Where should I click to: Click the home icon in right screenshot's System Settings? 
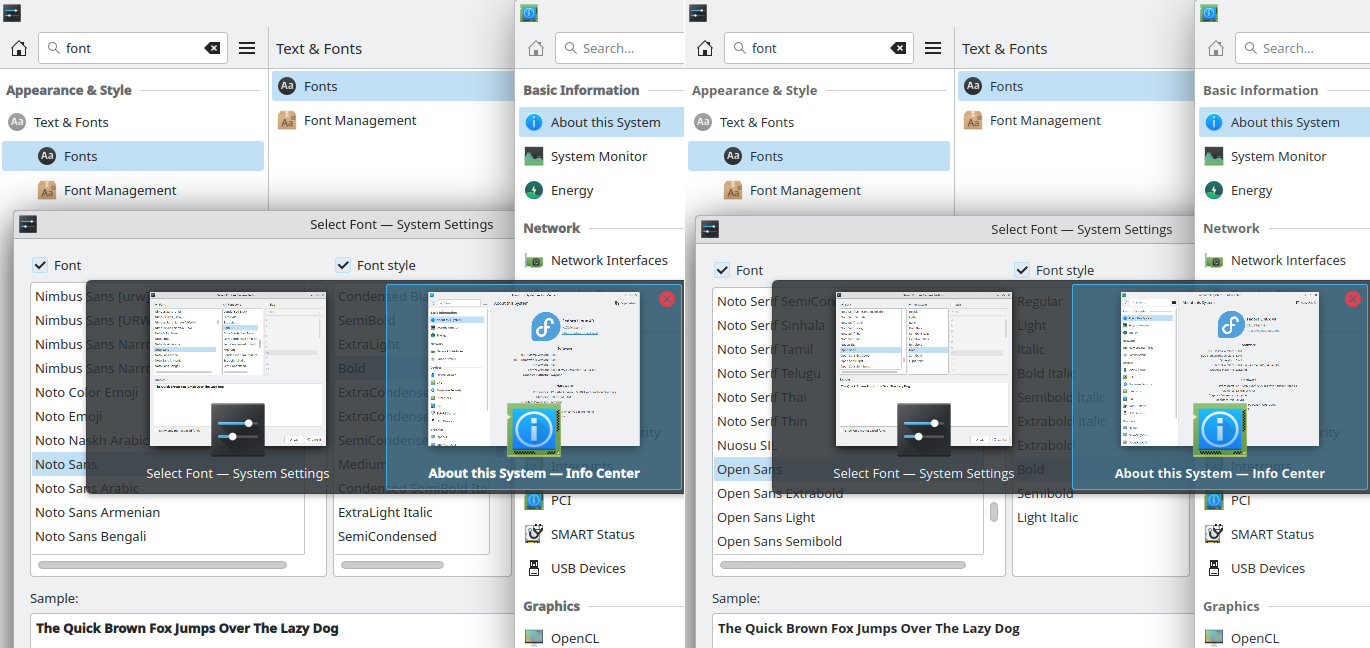point(704,48)
